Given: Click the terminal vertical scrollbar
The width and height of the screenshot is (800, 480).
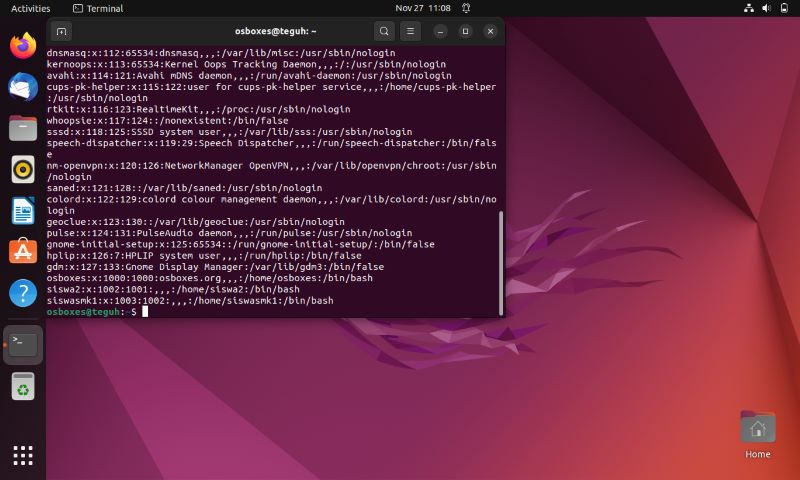Looking at the screenshot, I should point(501,262).
